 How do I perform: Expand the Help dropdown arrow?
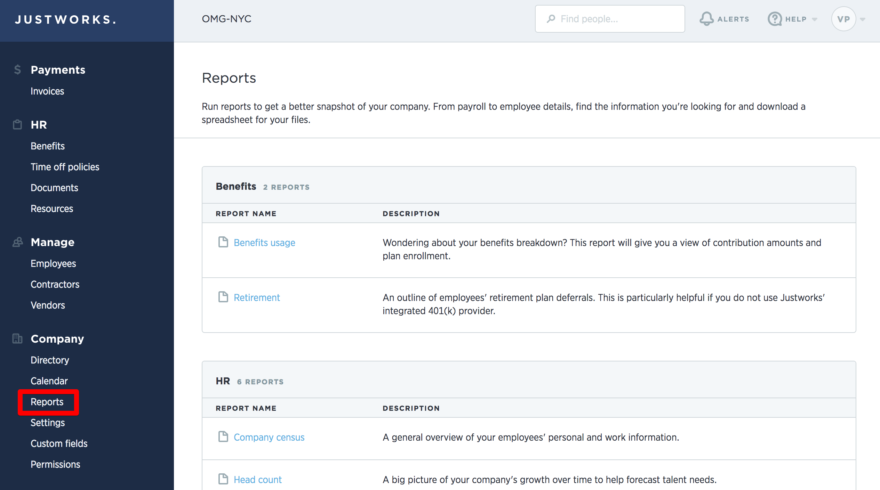(814, 20)
